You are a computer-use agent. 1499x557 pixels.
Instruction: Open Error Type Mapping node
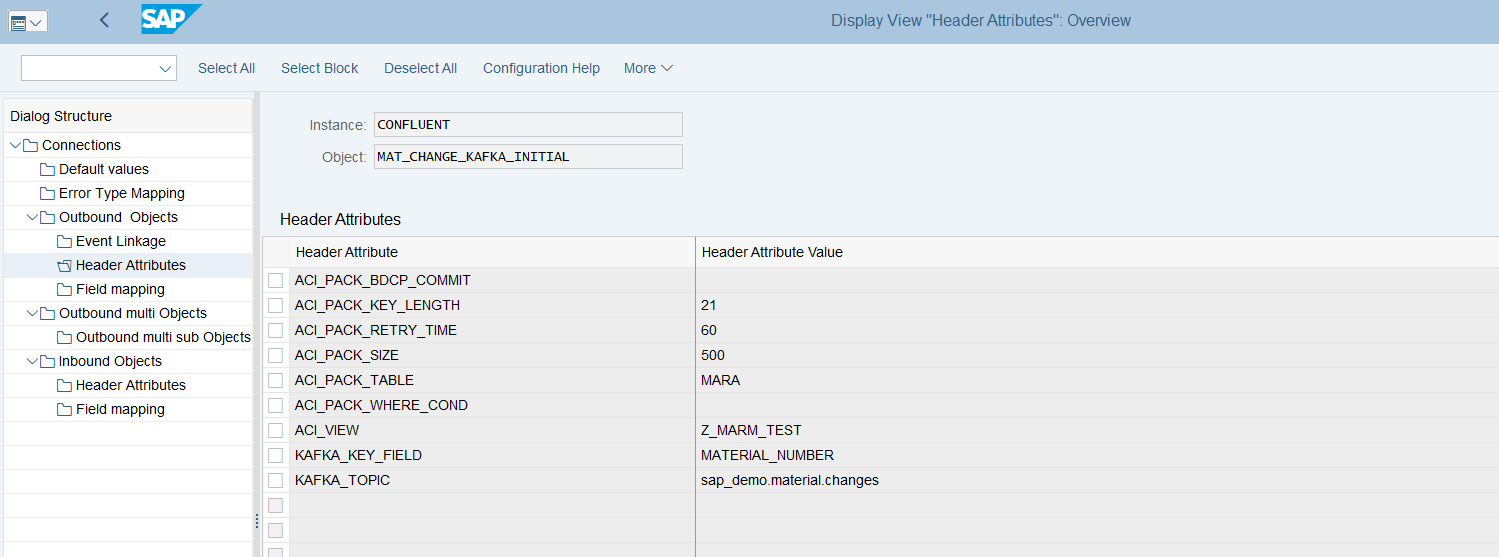coord(122,193)
